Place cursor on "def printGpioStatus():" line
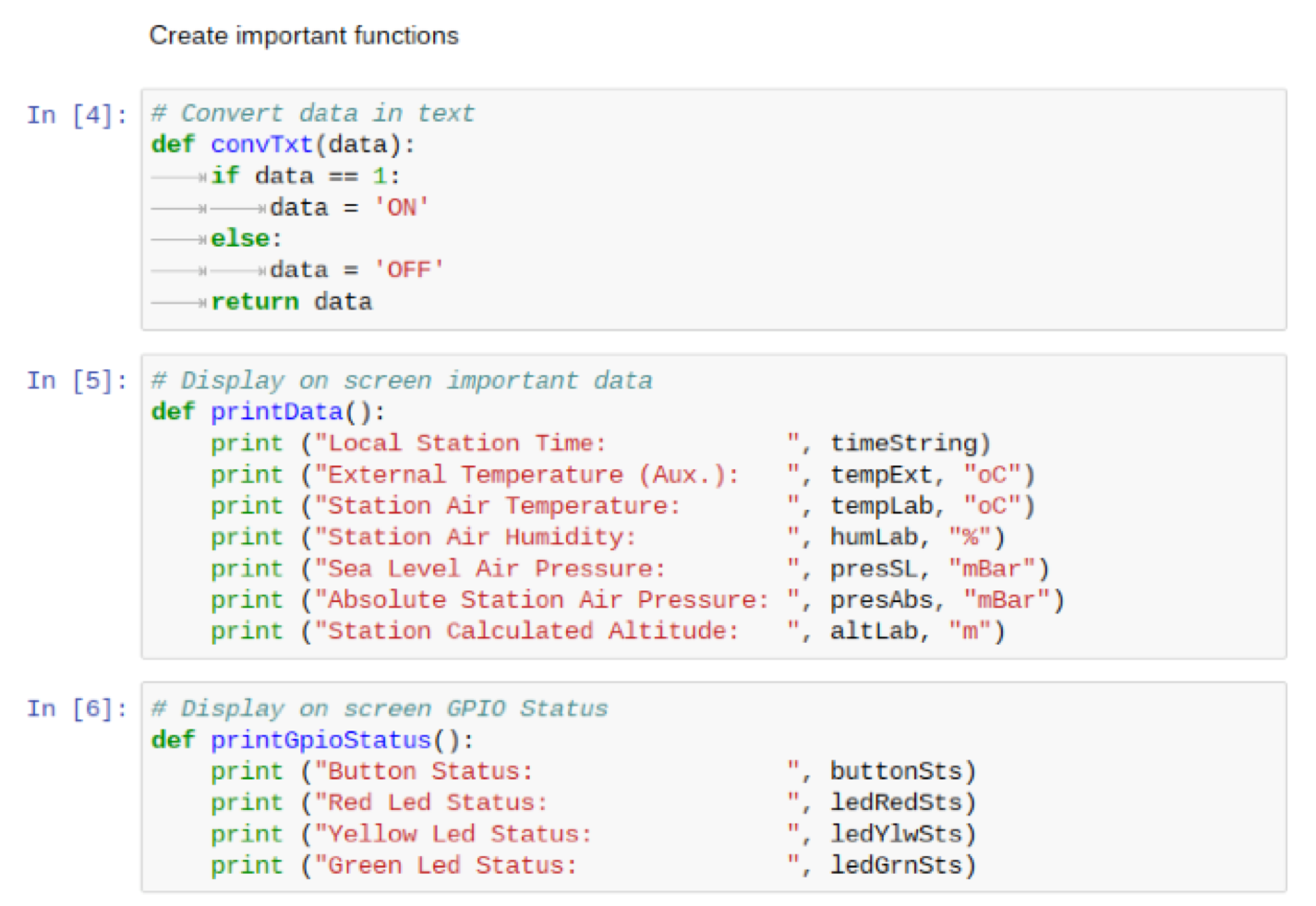The height and width of the screenshot is (906, 1316). click(312, 741)
